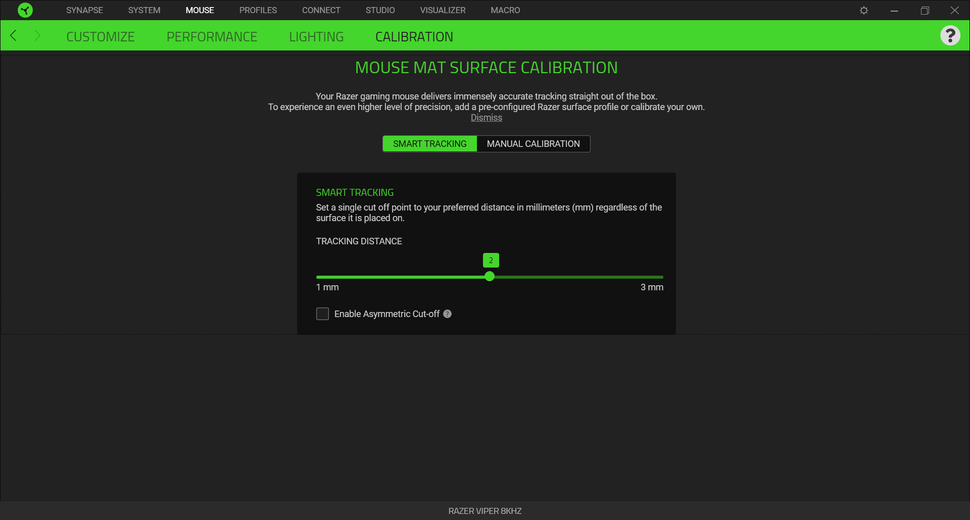Open the settings gear icon

pyautogui.click(x=864, y=11)
